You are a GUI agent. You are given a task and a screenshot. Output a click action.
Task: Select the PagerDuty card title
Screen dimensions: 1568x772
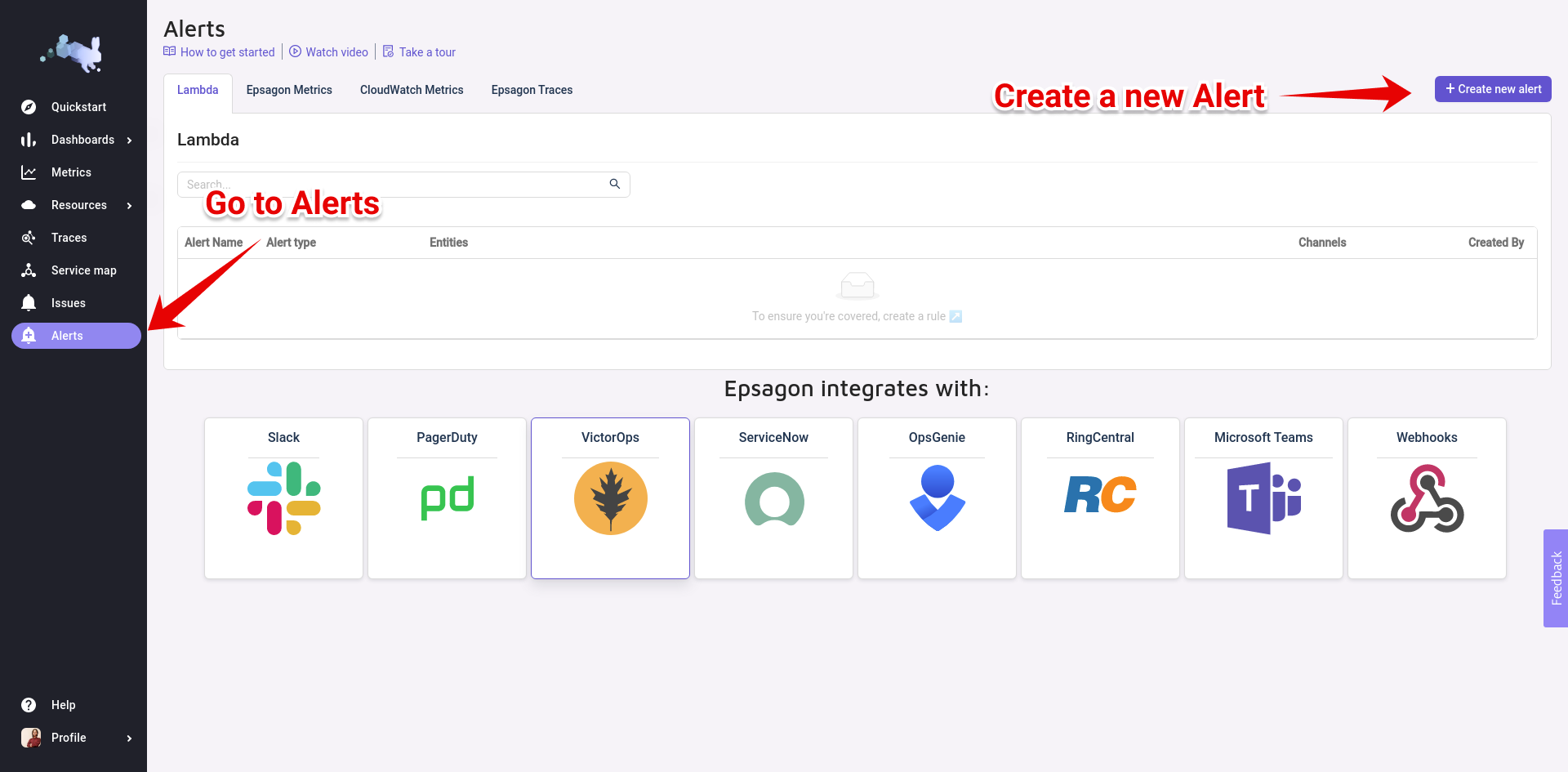(447, 438)
